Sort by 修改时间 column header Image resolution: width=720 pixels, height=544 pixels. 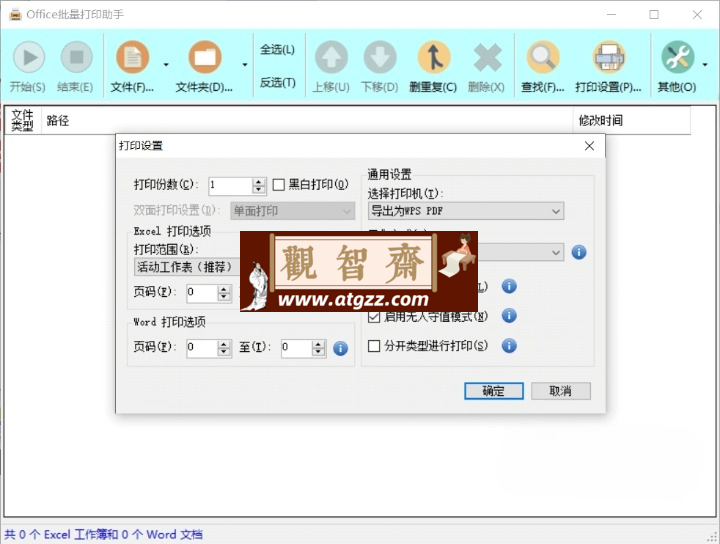click(x=631, y=121)
